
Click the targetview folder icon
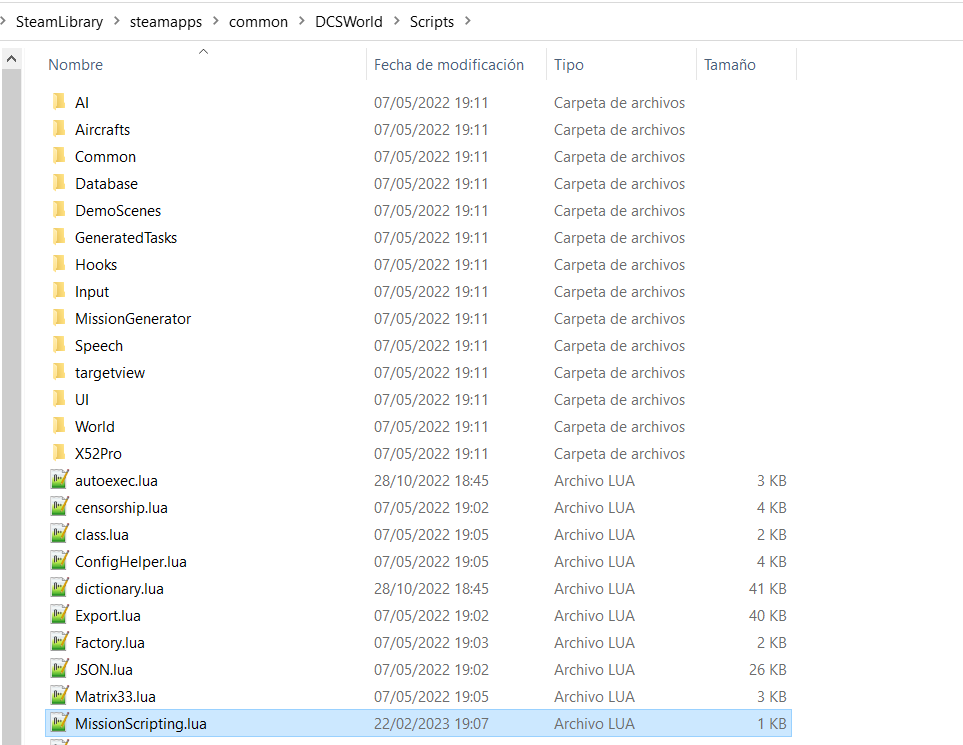59,372
